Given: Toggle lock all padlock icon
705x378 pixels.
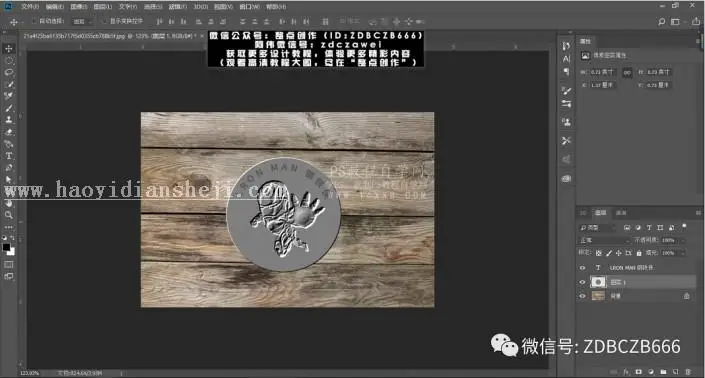Looking at the screenshot, I should point(639,253).
